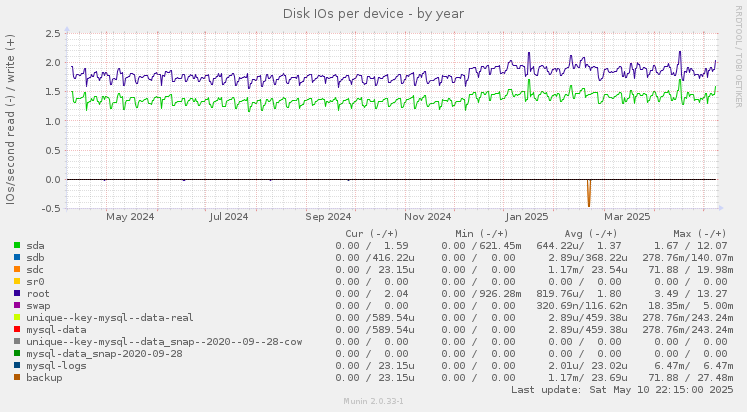This screenshot has height=412, width=747.
Task: Select the 'sdc' legend label
Action: (x=35, y=270)
